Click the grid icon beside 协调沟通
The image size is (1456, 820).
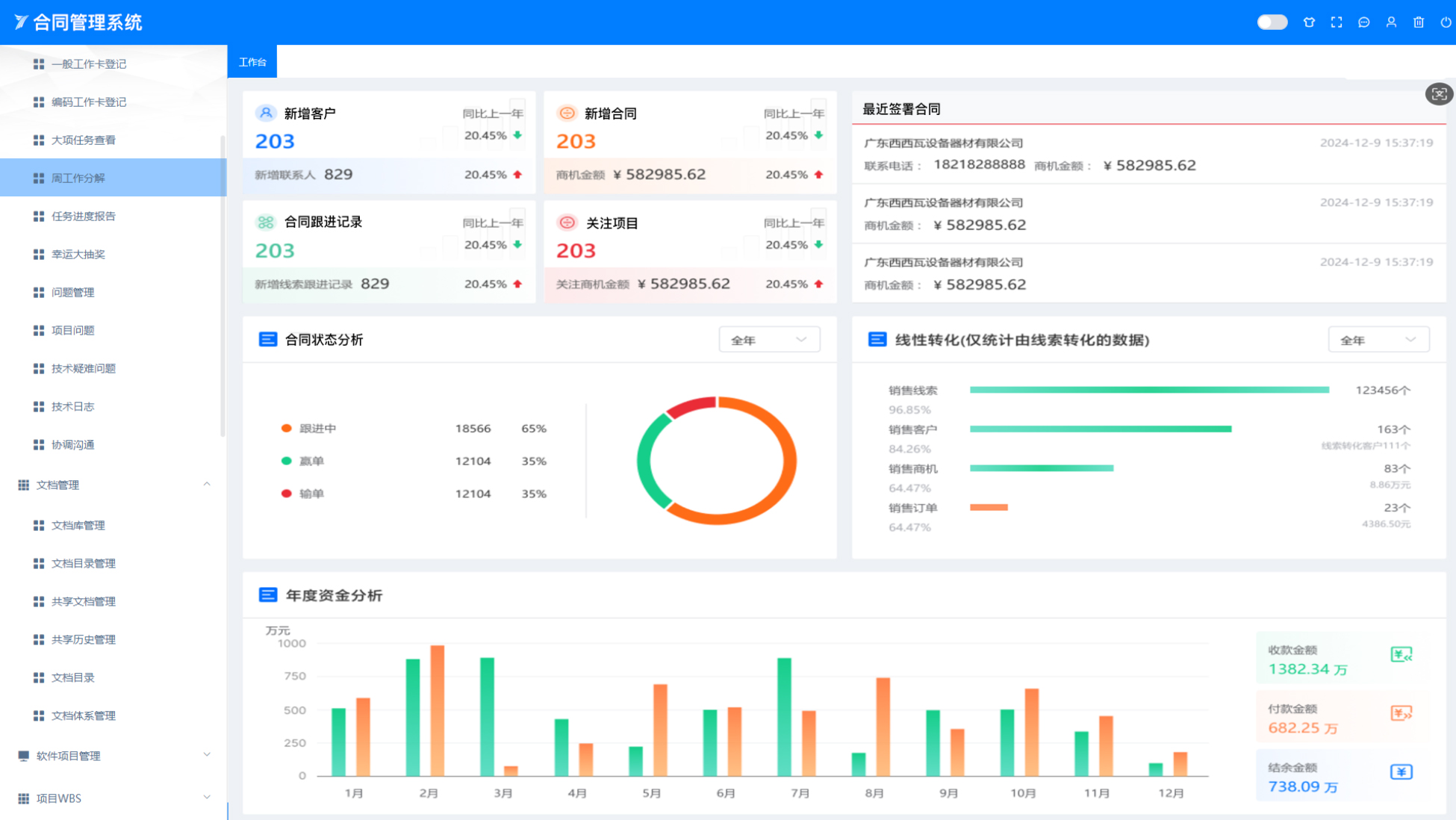[39, 445]
